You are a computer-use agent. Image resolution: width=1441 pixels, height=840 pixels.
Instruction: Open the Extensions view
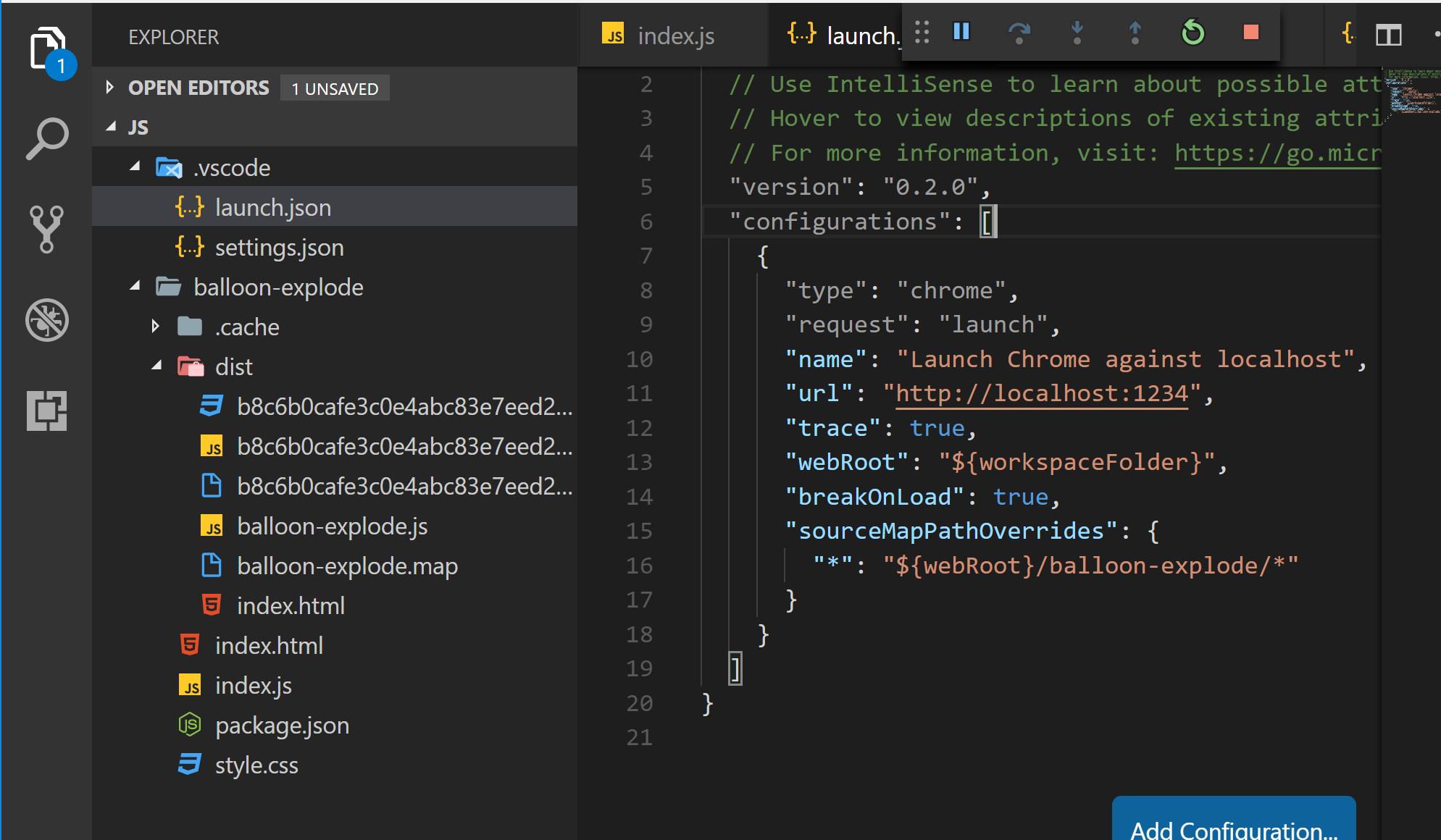[x=46, y=411]
